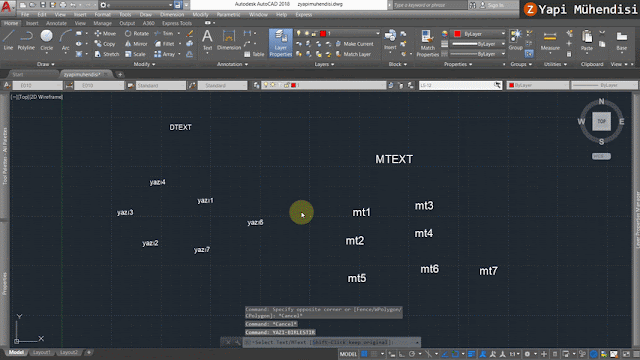Open the Dimension menu
This screenshot has height=360, width=640.
coord(172,14)
